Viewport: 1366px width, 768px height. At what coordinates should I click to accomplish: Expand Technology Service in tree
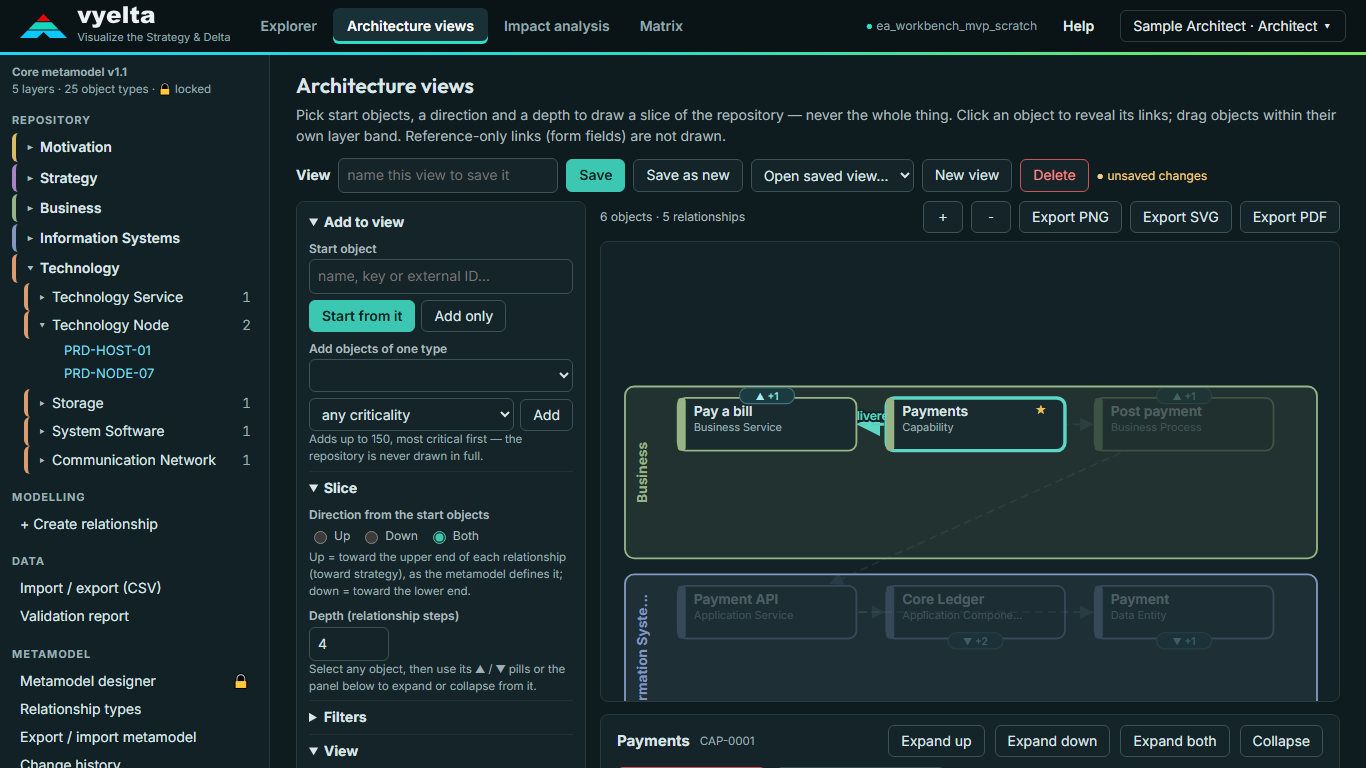click(43, 297)
